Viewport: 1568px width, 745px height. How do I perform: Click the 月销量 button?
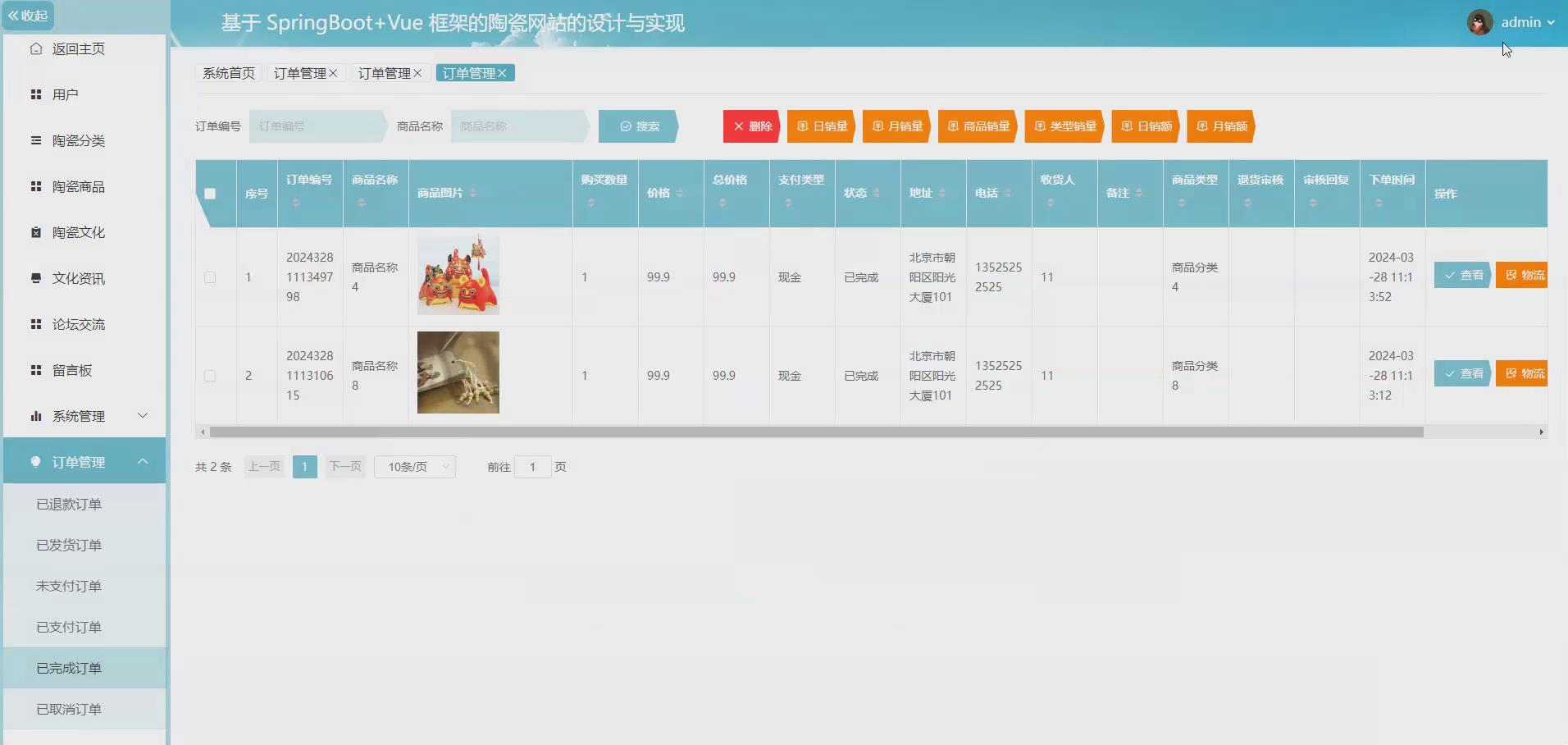pos(897,126)
